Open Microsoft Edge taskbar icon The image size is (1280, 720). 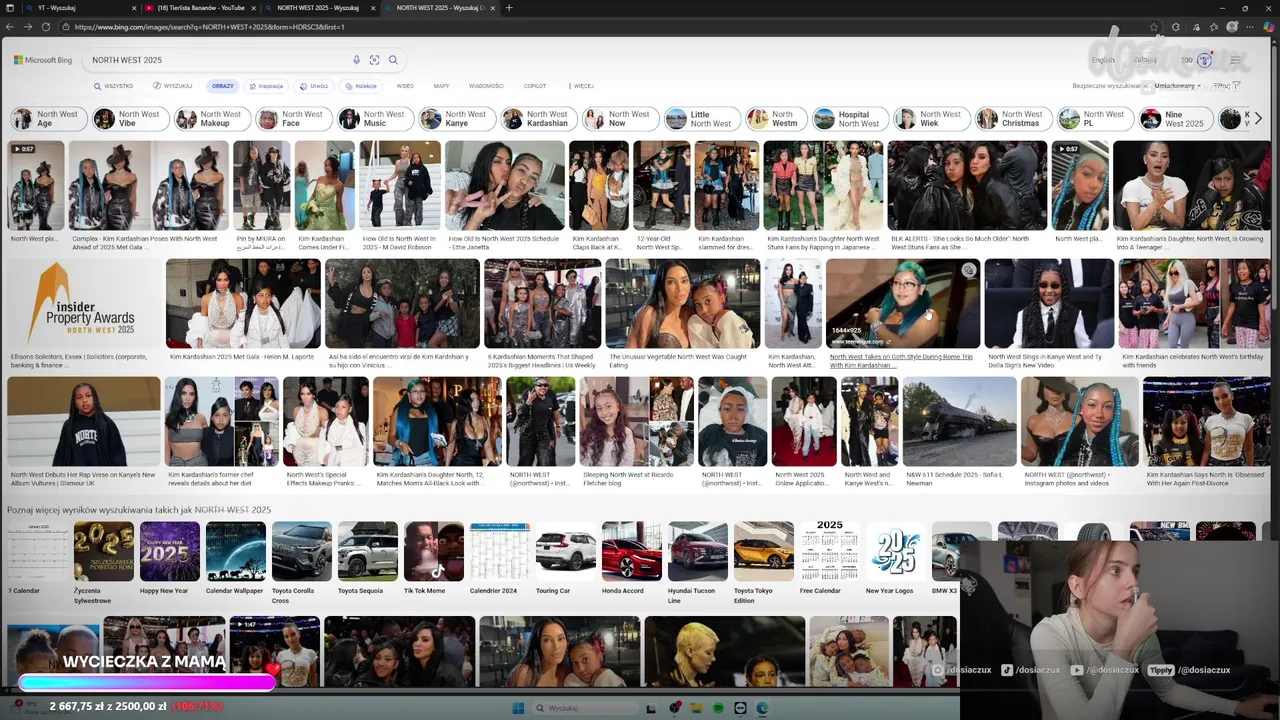coord(762,708)
